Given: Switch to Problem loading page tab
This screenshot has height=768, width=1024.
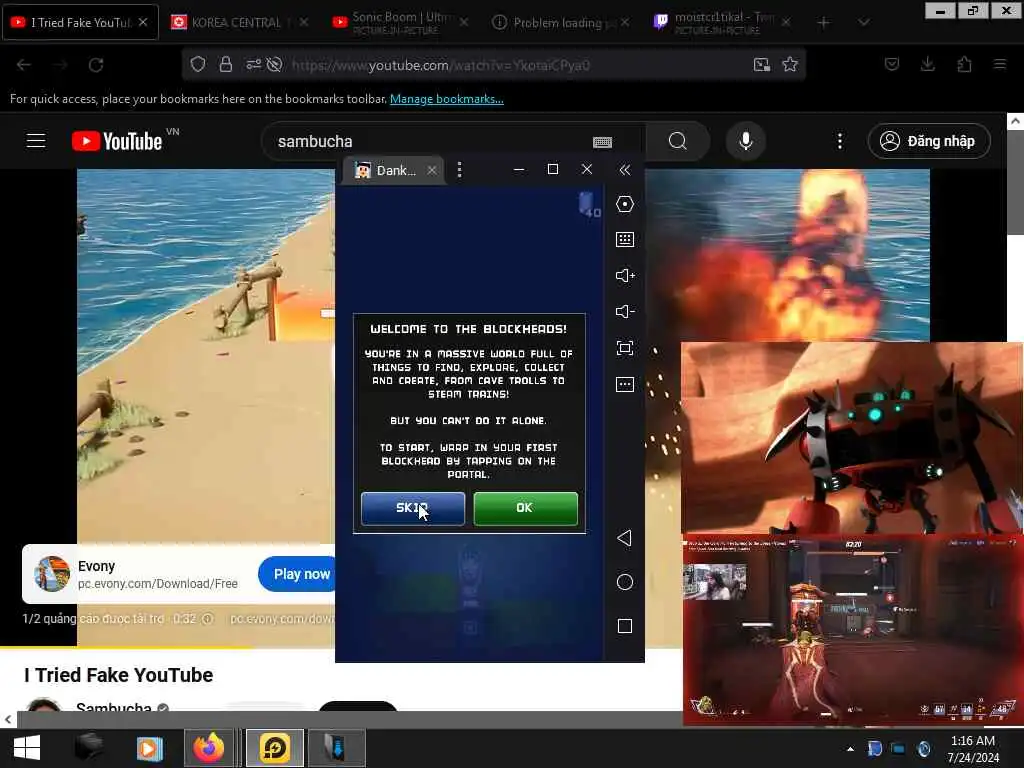Looking at the screenshot, I should tap(562, 22).
